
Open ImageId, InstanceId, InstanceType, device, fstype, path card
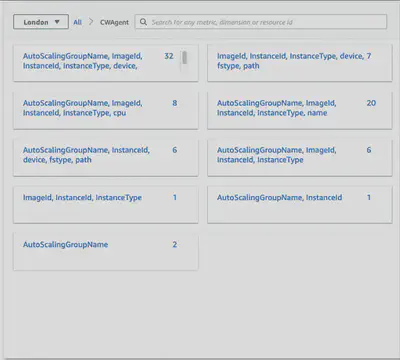coord(300,63)
